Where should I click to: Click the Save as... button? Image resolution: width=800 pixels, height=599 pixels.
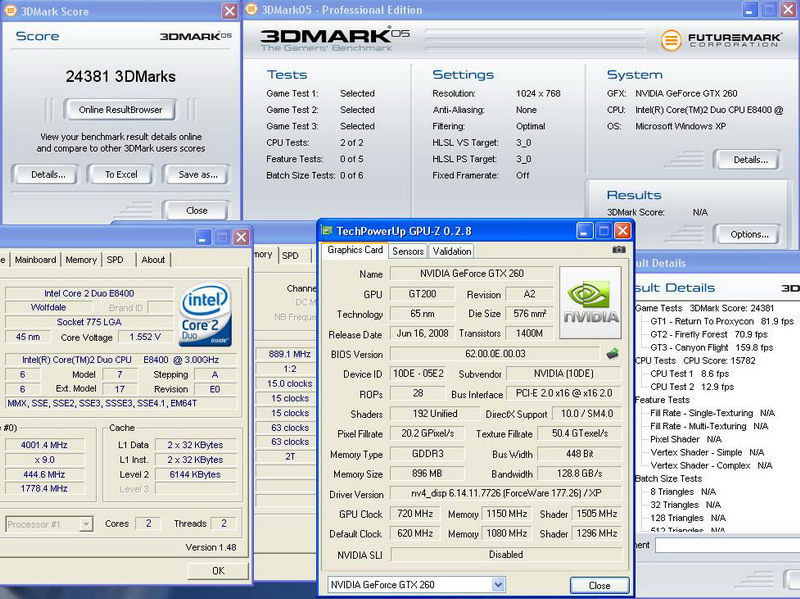click(x=197, y=174)
